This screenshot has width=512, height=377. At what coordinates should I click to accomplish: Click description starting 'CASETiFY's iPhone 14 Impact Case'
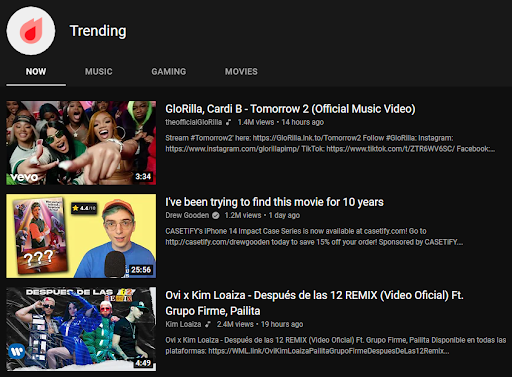click(314, 237)
